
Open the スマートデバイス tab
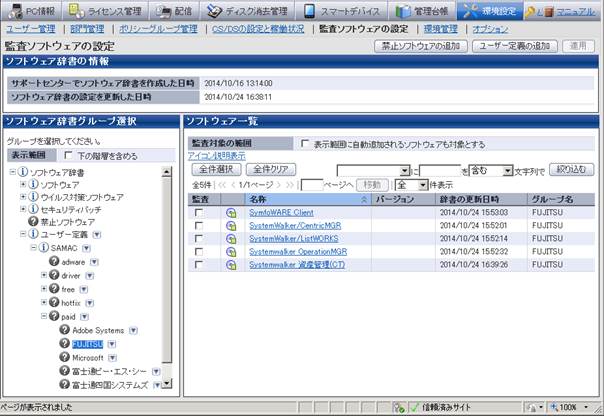pos(341,11)
